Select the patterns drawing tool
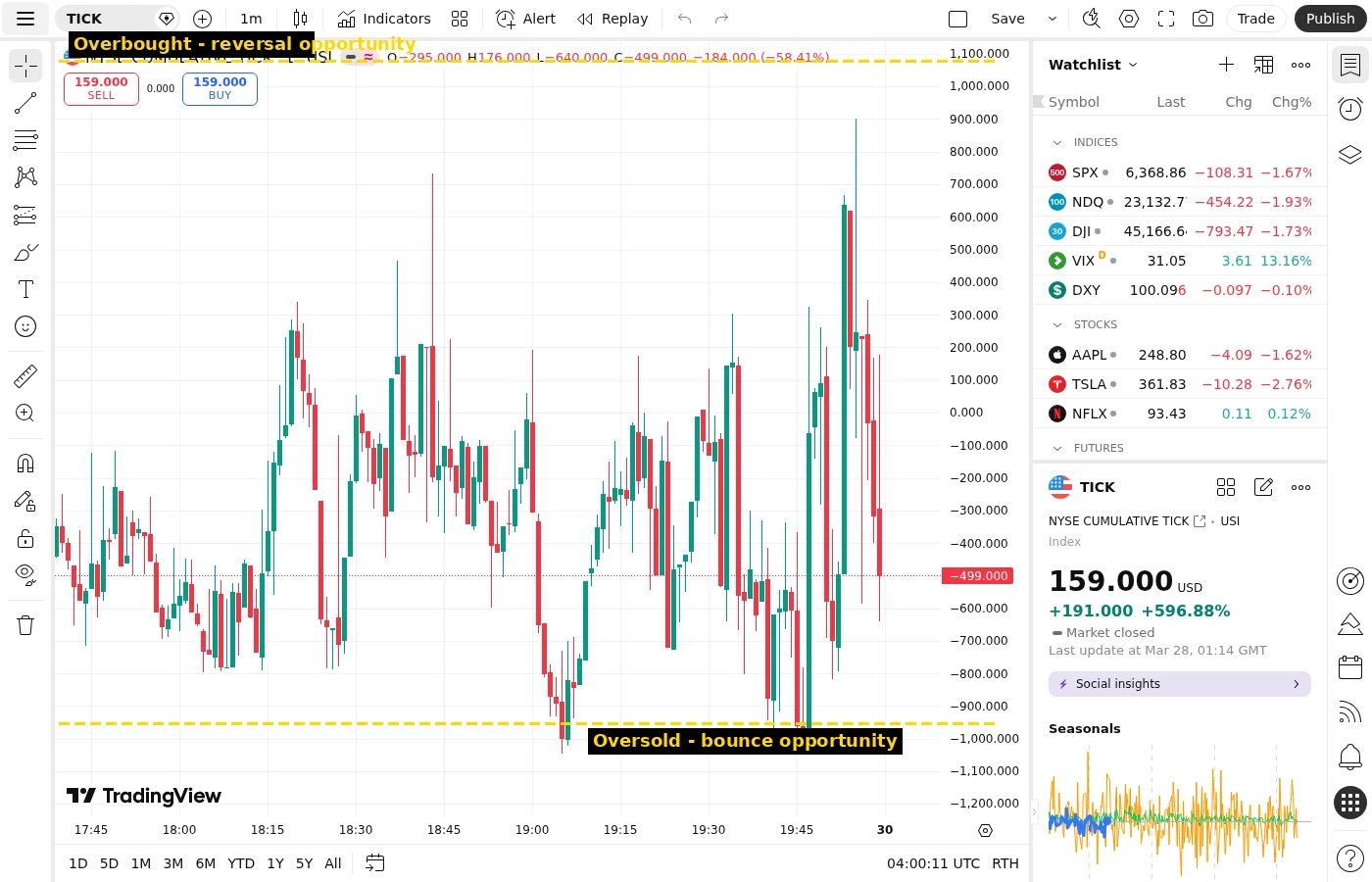The image size is (1372, 882). tap(25, 177)
